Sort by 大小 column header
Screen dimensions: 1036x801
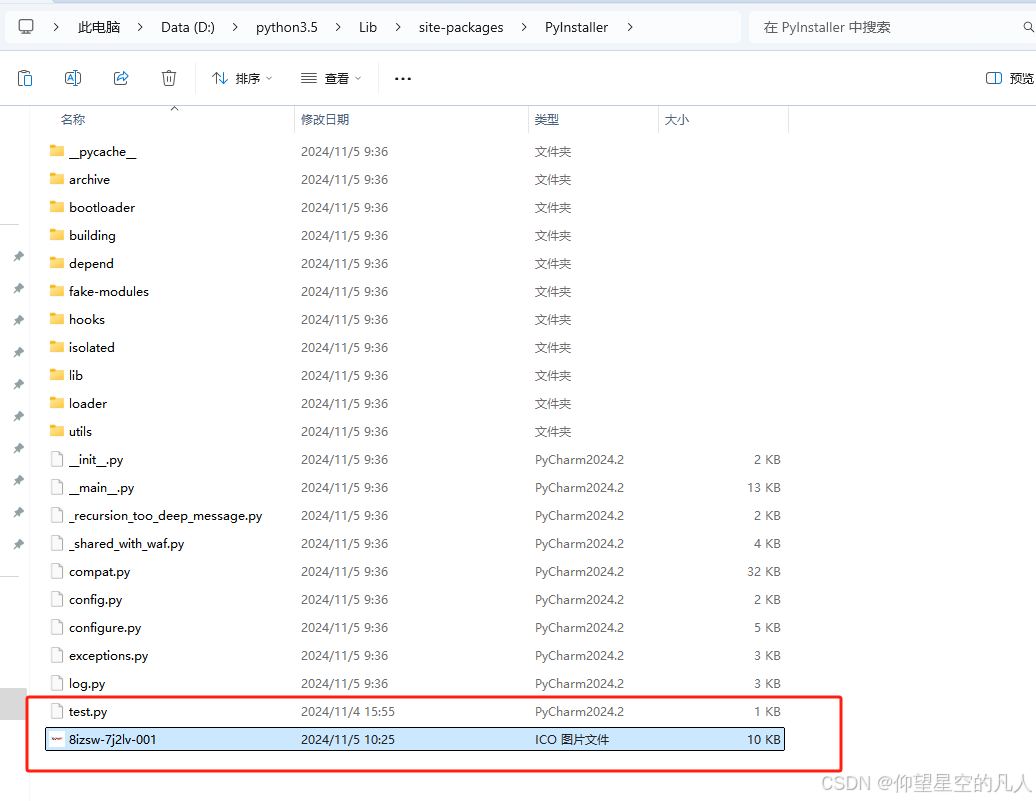[677, 120]
